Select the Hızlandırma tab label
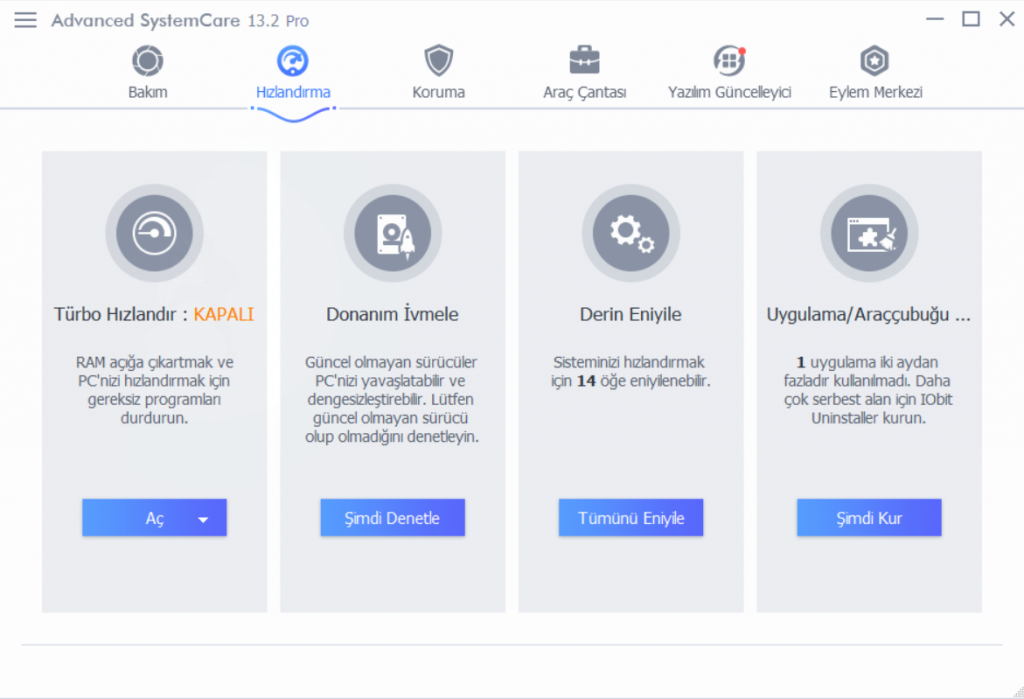Viewport: 1024px width, 699px height. click(x=293, y=92)
